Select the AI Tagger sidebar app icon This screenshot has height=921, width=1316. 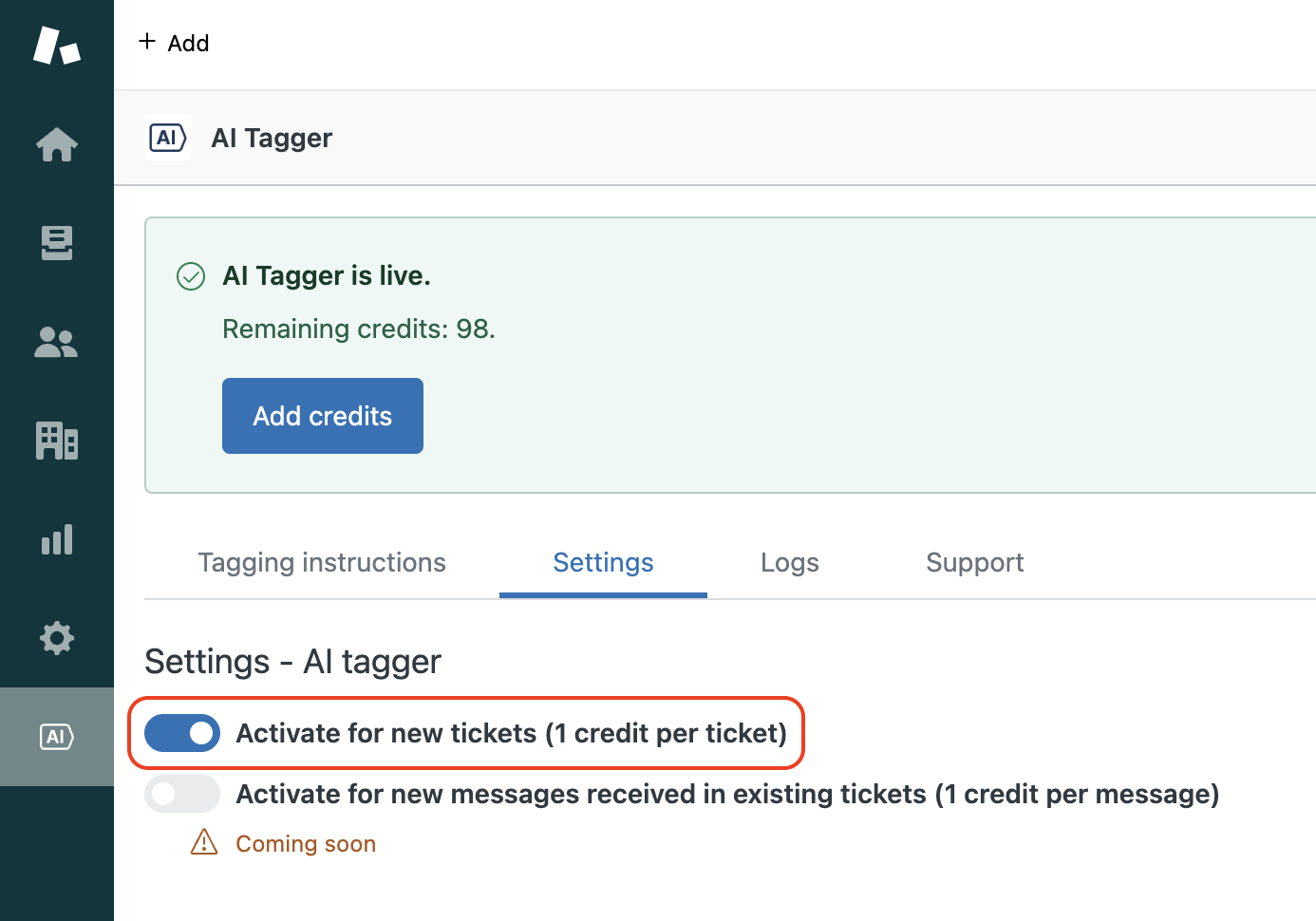(57, 737)
